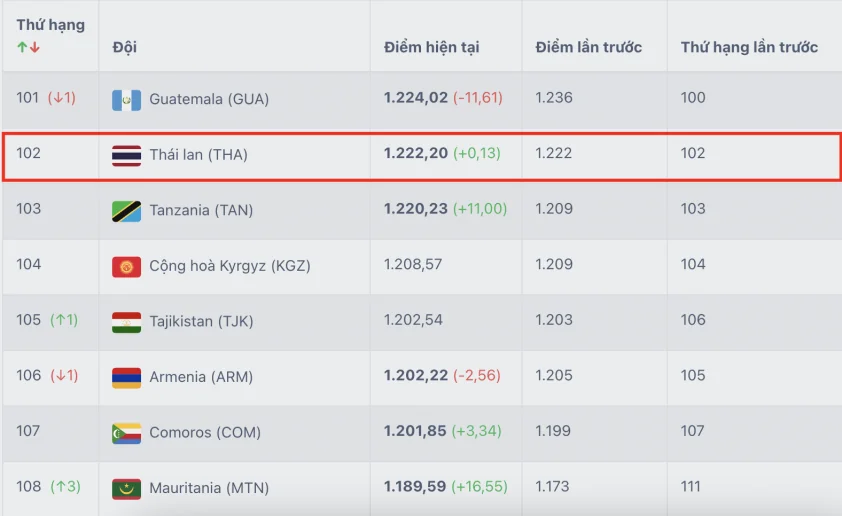Select the Điểm lần trước column header
Screen dimensions: 842x516
point(589,47)
